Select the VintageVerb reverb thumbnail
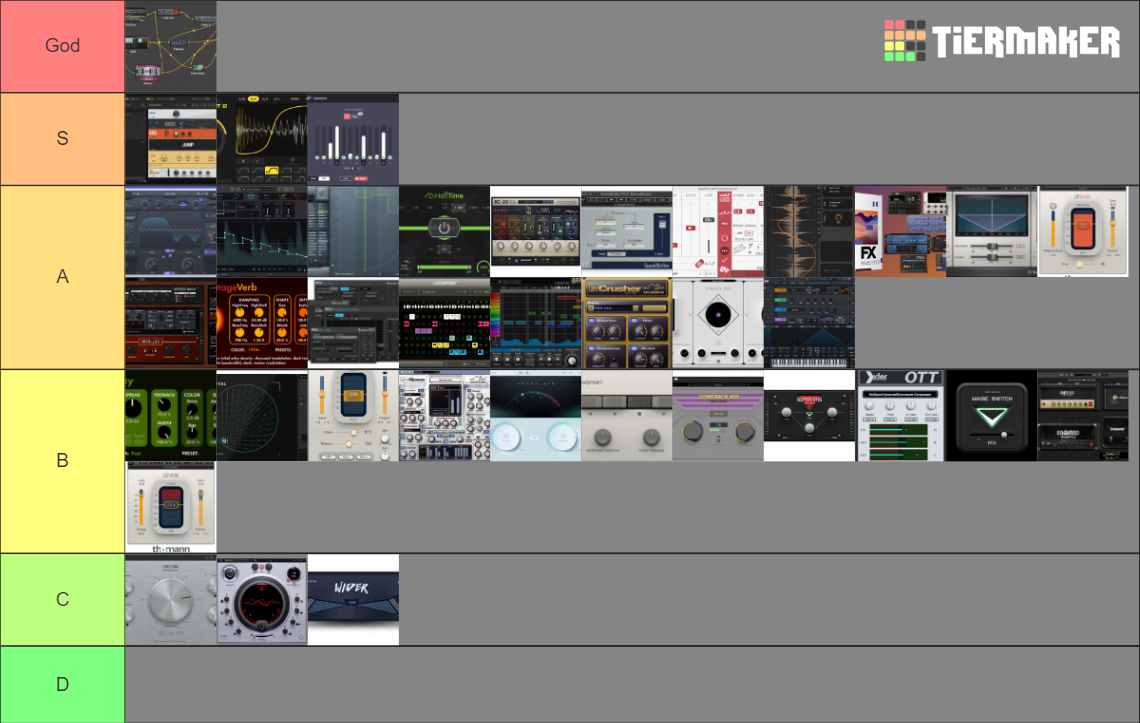Screen dimensions: 1140x723 [x=262, y=322]
